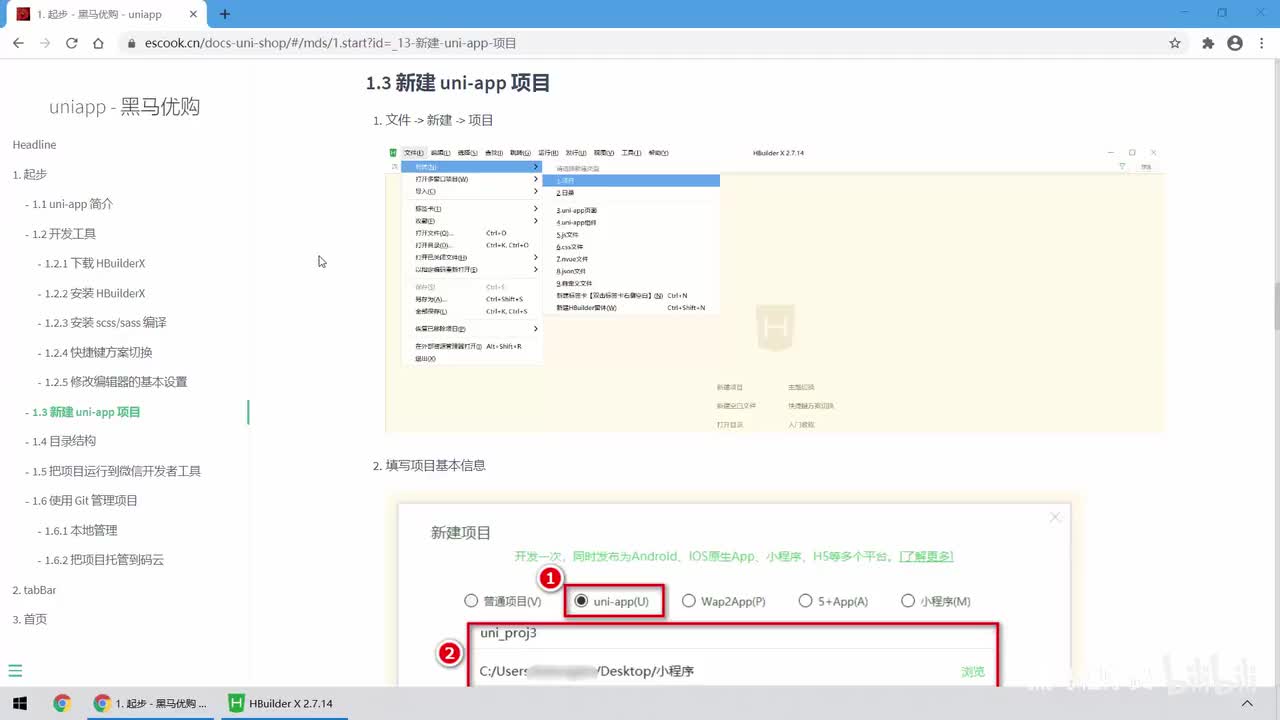Open the 1. 起步 sidebar section
Screen dimensions: 1280x720
[x=29, y=174]
